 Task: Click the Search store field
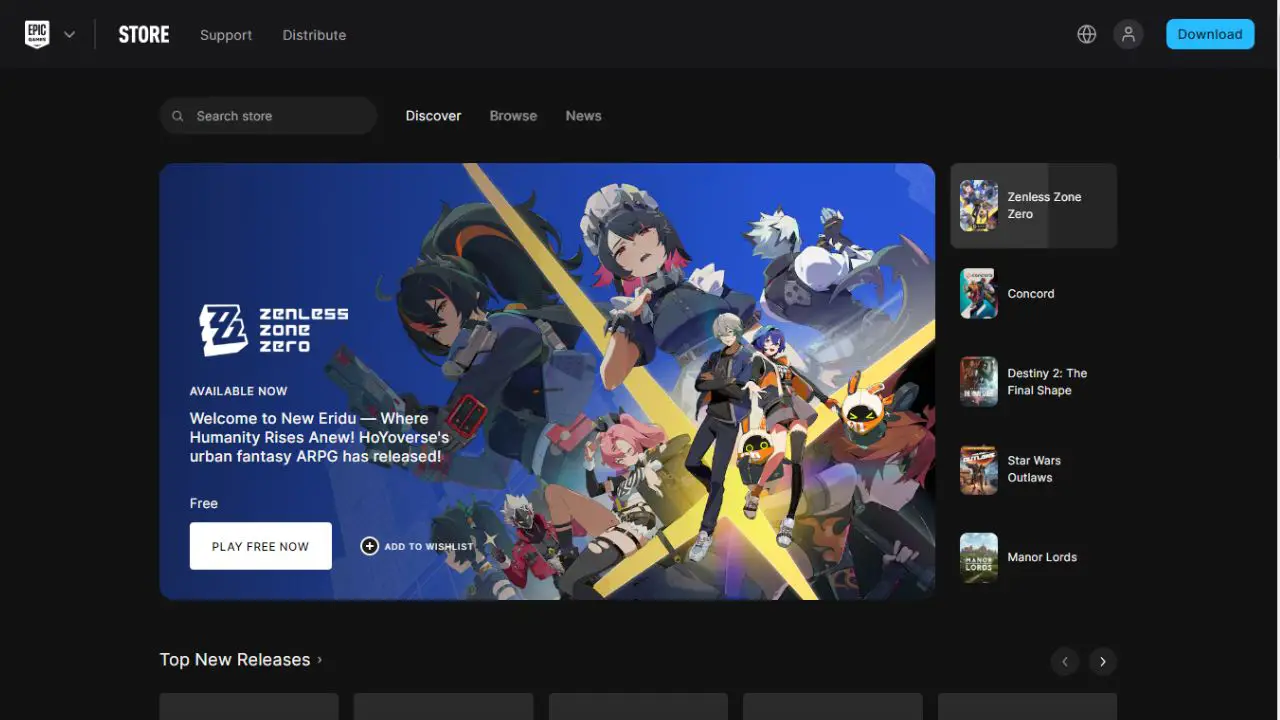pyautogui.click(x=268, y=116)
